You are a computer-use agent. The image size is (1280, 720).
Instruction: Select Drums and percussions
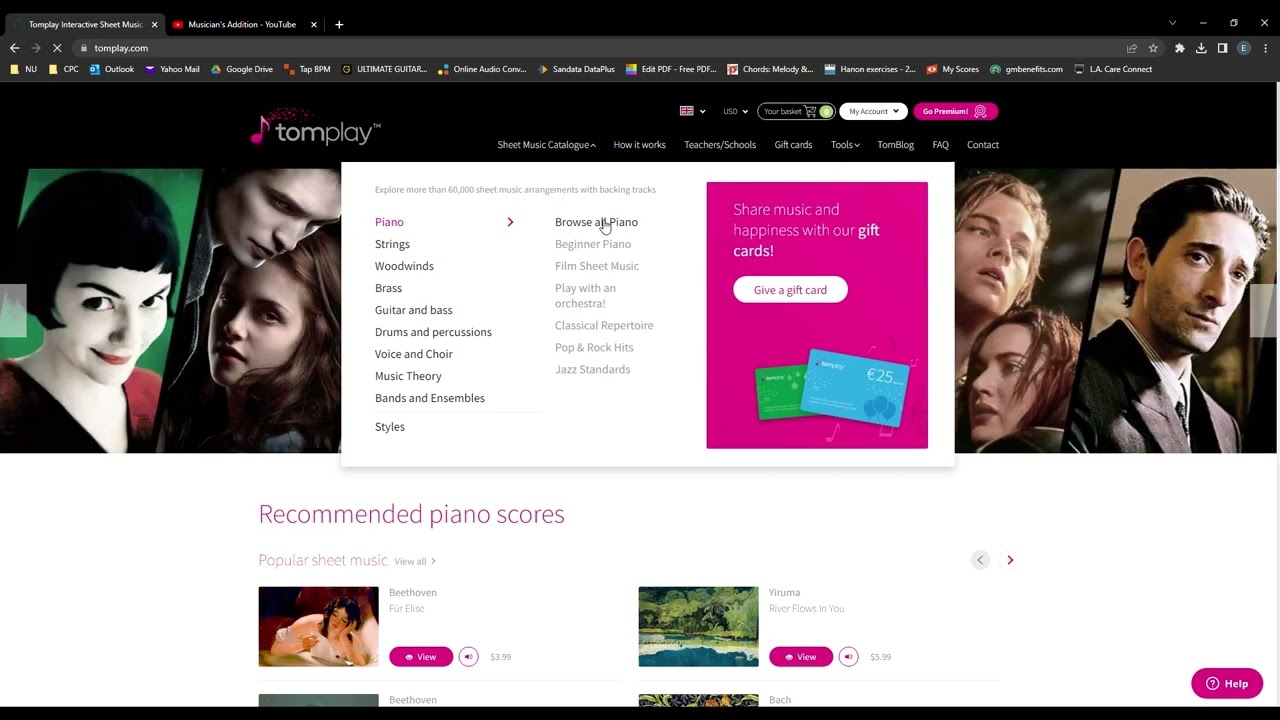[433, 332]
